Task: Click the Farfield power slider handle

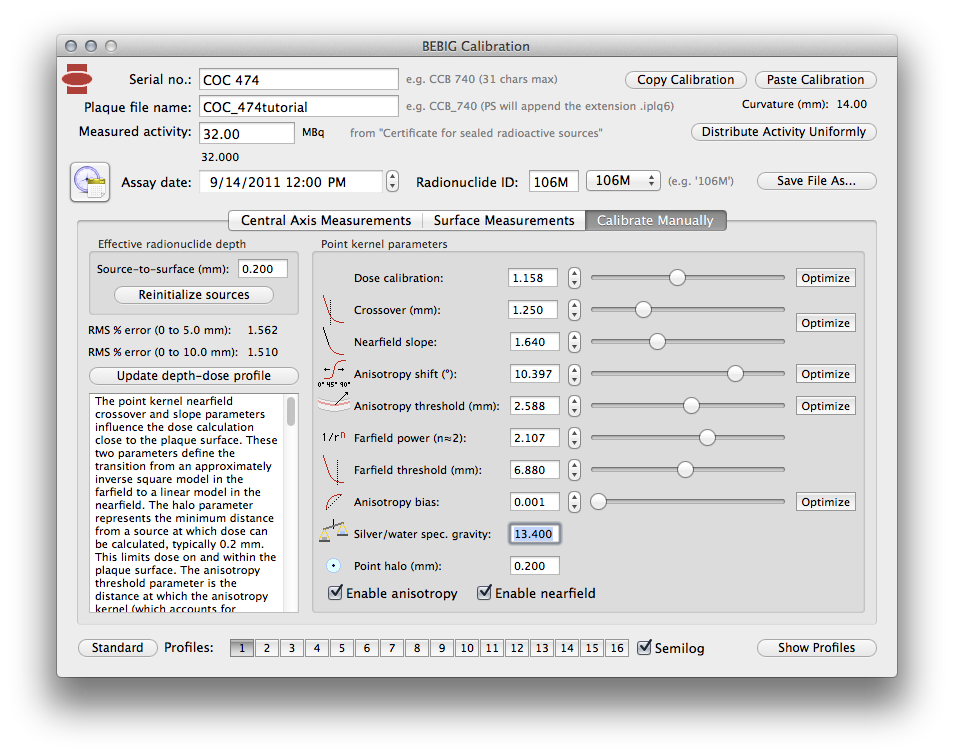Action: pos(707,437)
